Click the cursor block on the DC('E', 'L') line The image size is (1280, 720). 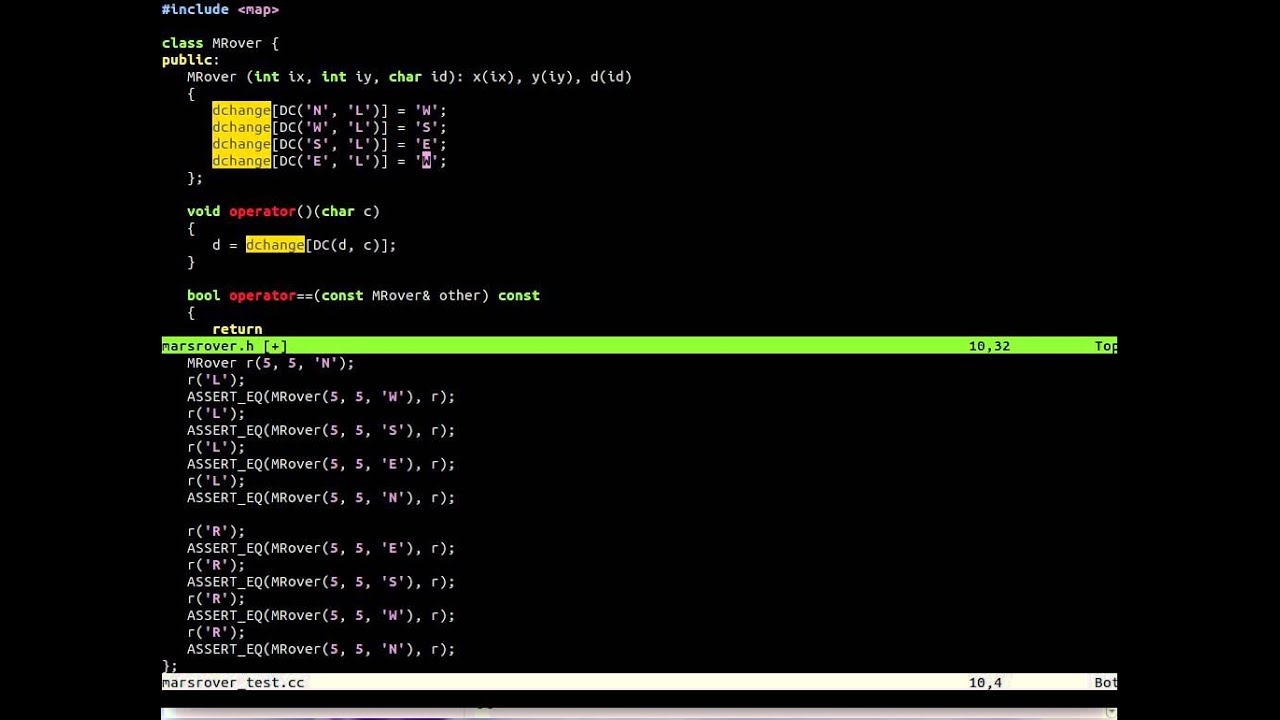click(x=426, y=161)
